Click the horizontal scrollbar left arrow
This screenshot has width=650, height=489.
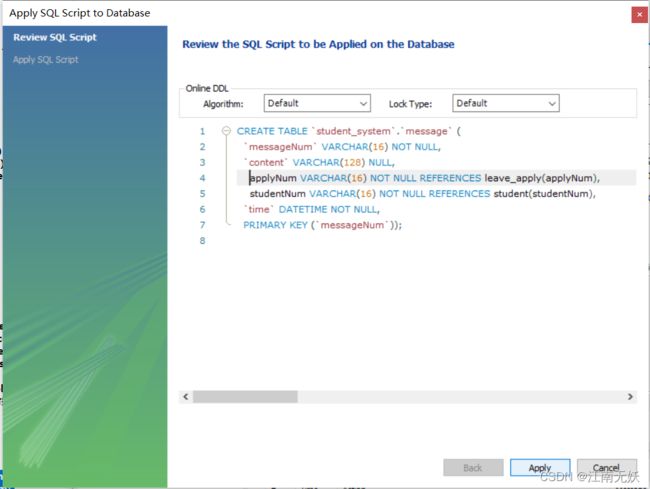(186, 397)
